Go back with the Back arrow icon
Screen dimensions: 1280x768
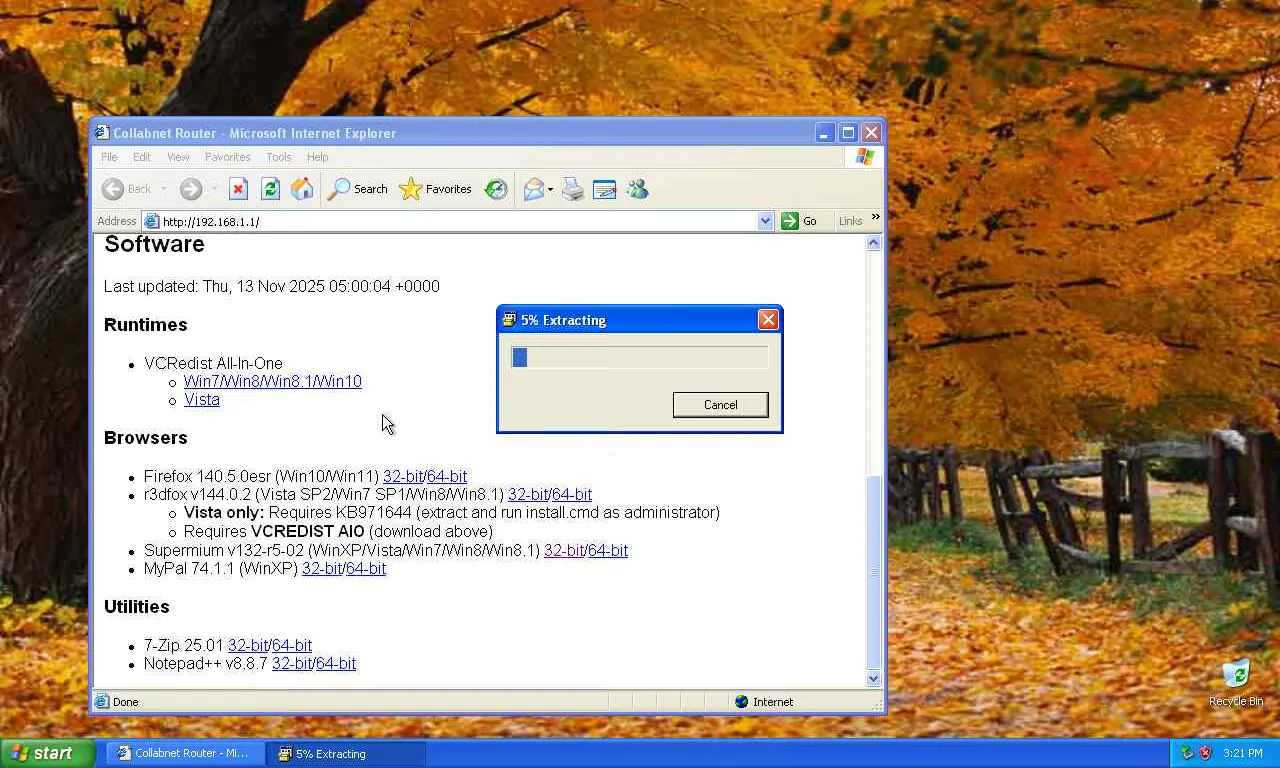point(113,189)
